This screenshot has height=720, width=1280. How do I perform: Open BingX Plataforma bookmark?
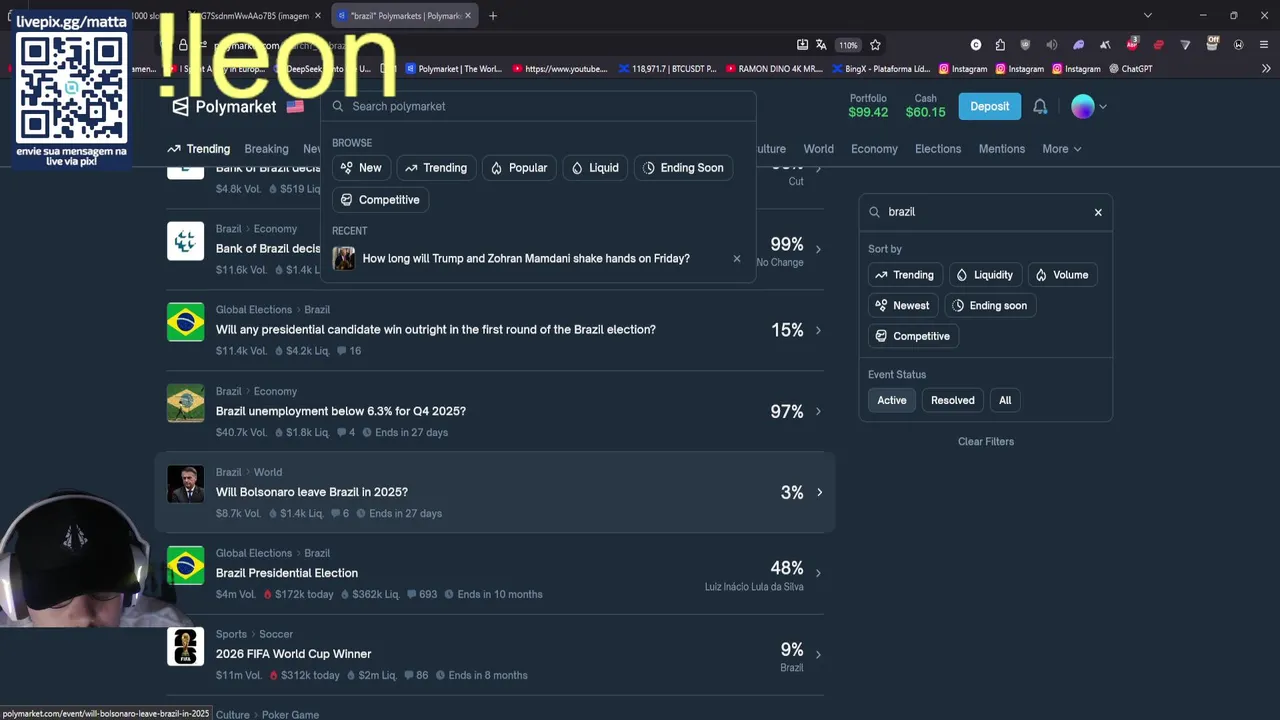pos(880,69)
